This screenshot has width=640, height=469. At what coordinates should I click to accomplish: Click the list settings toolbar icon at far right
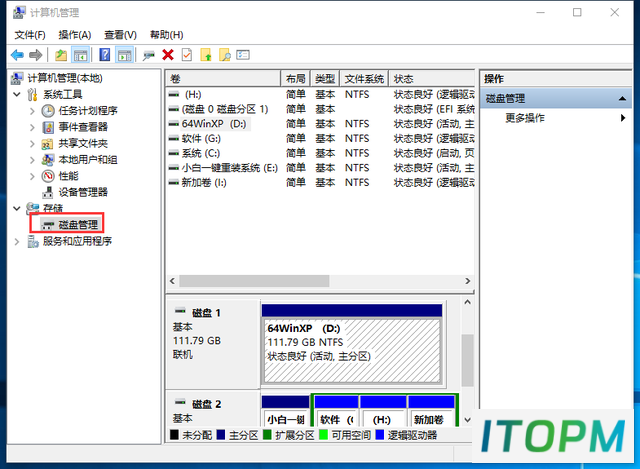coord(243,55)
